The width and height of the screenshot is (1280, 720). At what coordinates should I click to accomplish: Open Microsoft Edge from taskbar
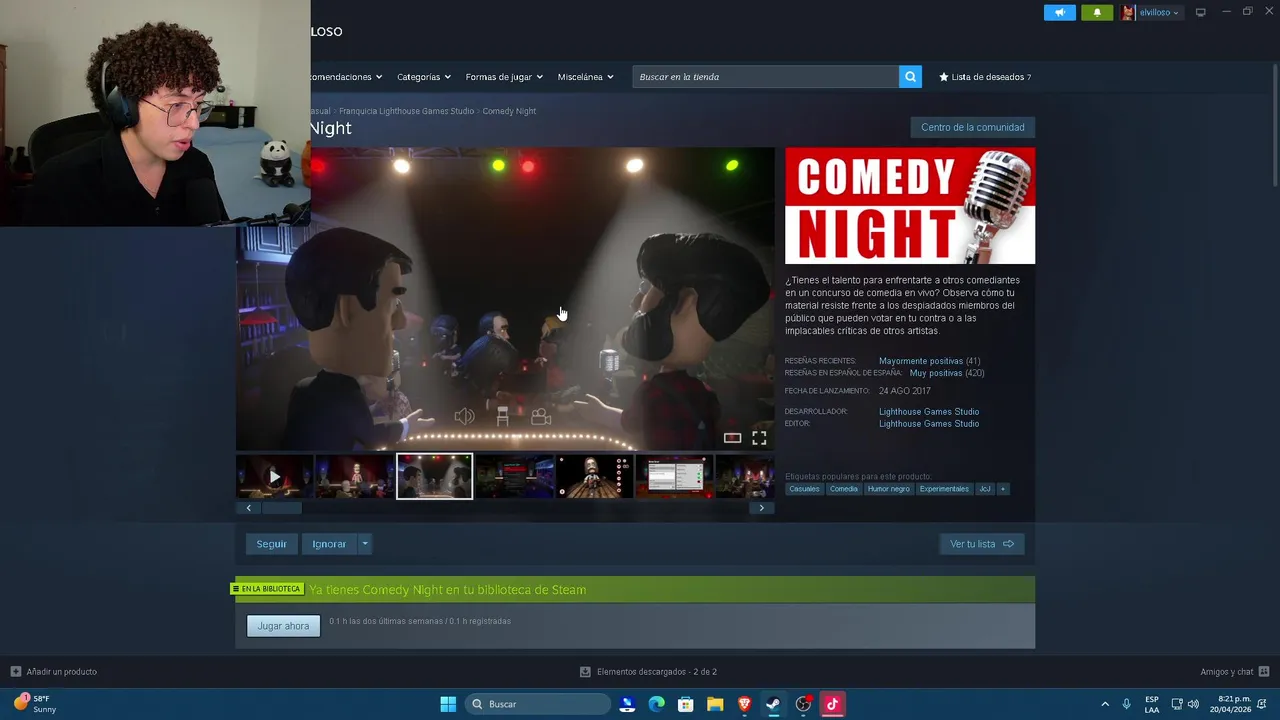[x=657, y=704]
